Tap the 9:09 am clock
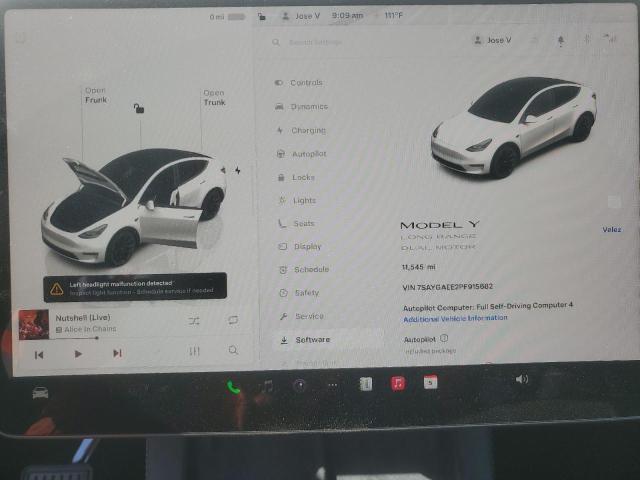The image size is (640, 480). pyautogui.click(x=347, y=16)
